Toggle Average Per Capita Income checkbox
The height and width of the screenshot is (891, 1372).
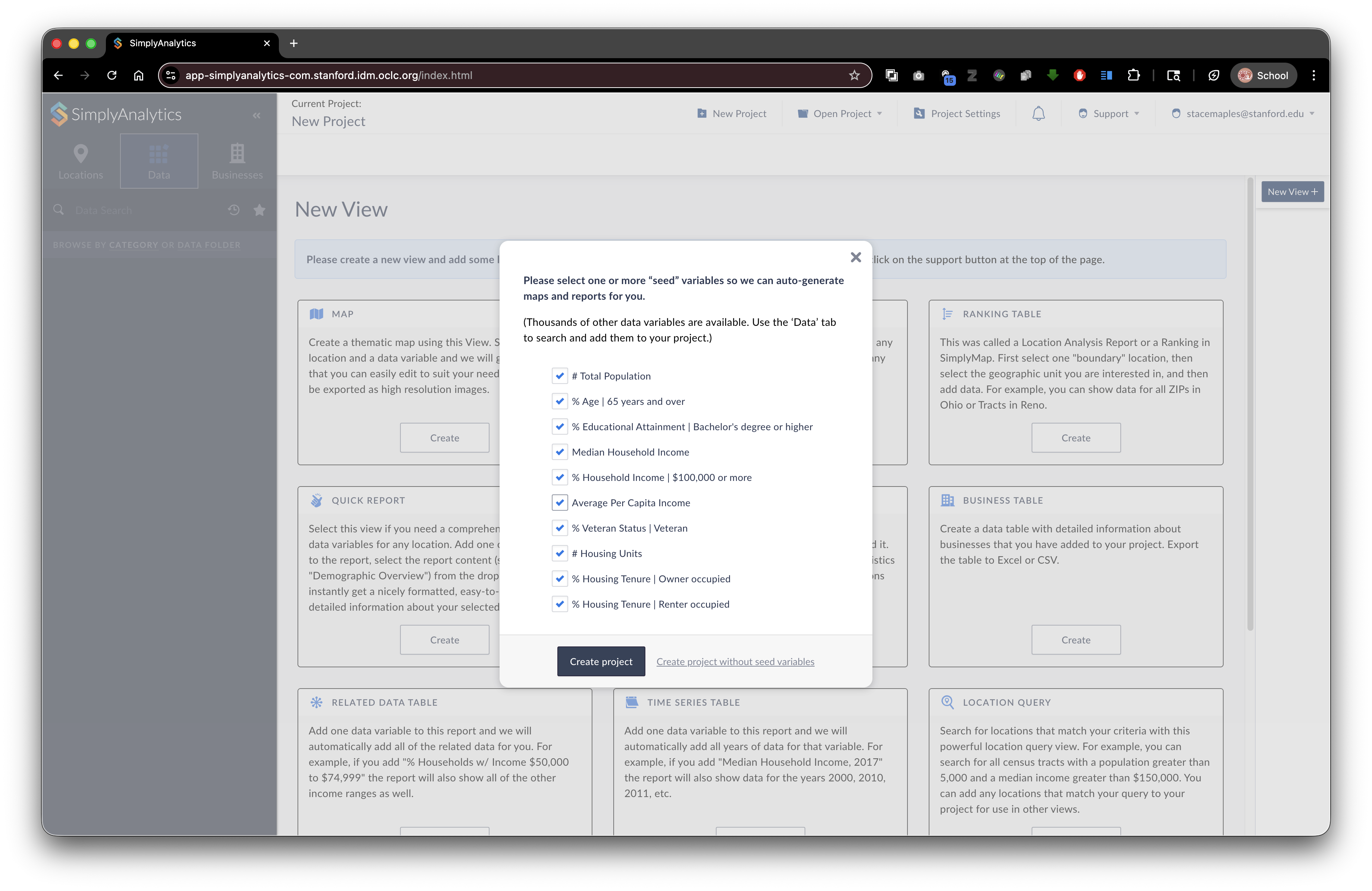pyautogui.click(x=559, y=503)
